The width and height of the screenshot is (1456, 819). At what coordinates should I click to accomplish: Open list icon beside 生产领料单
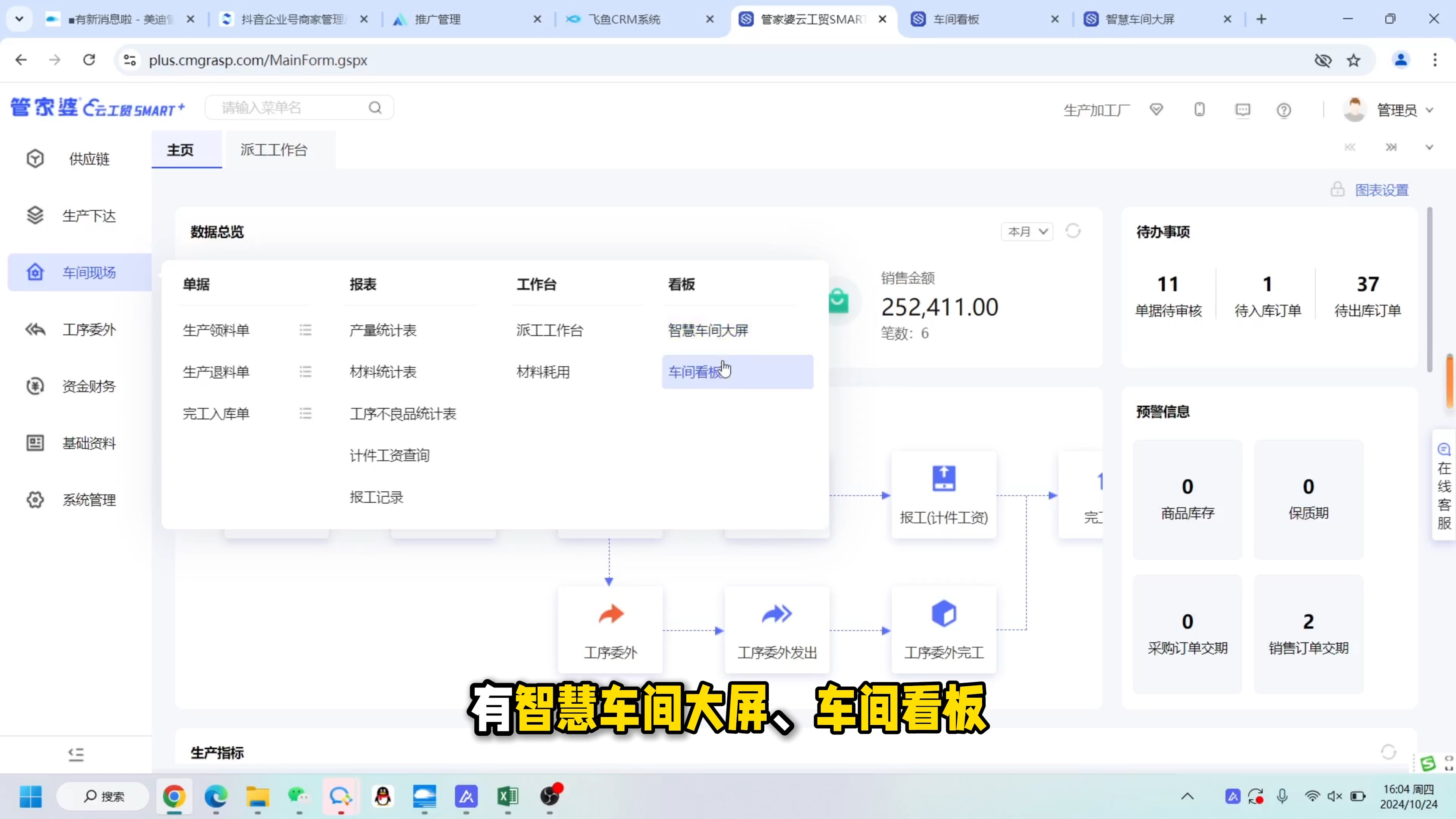coord(305,330)
